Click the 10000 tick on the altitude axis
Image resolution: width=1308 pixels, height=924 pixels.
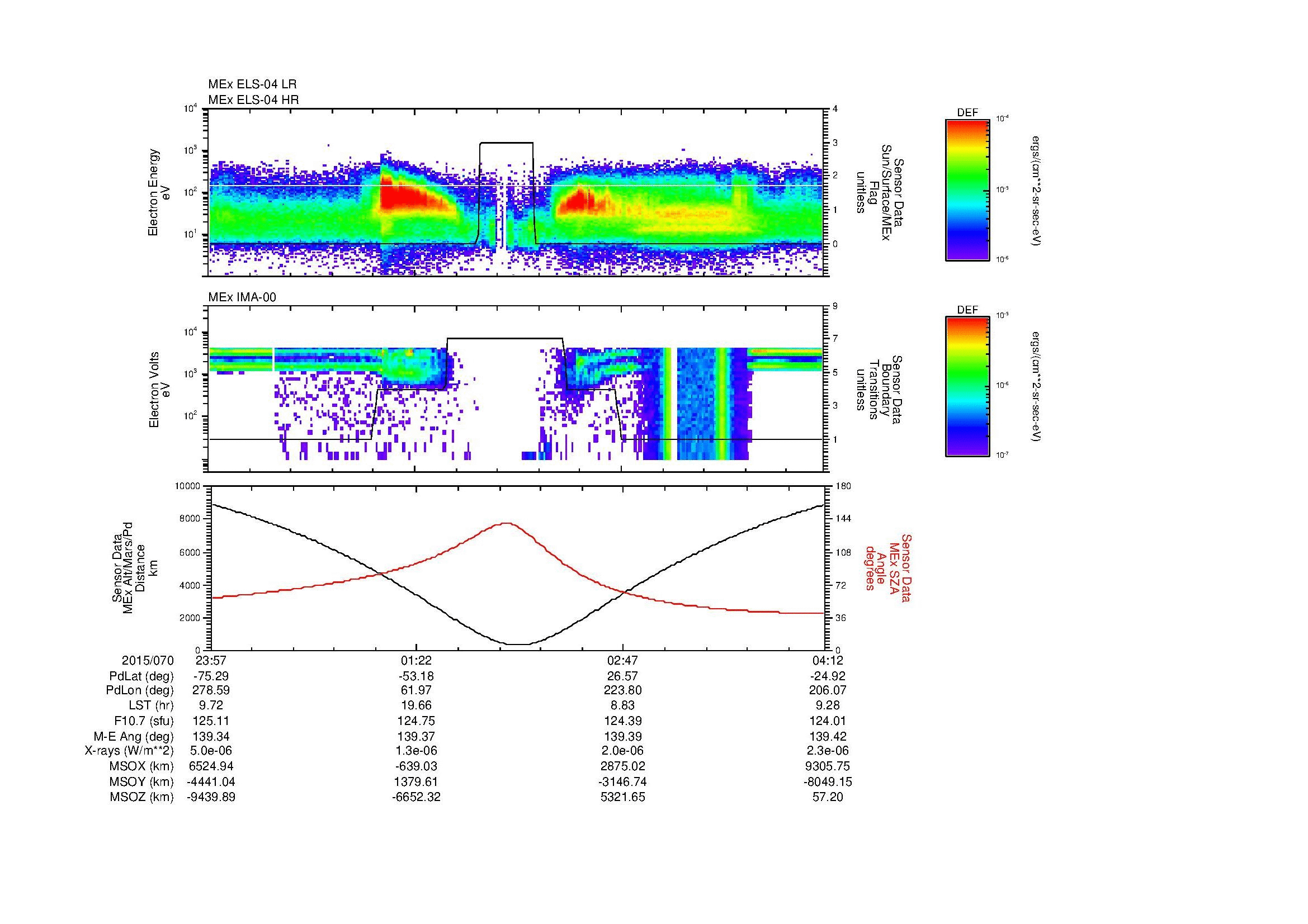coord(188,486)
